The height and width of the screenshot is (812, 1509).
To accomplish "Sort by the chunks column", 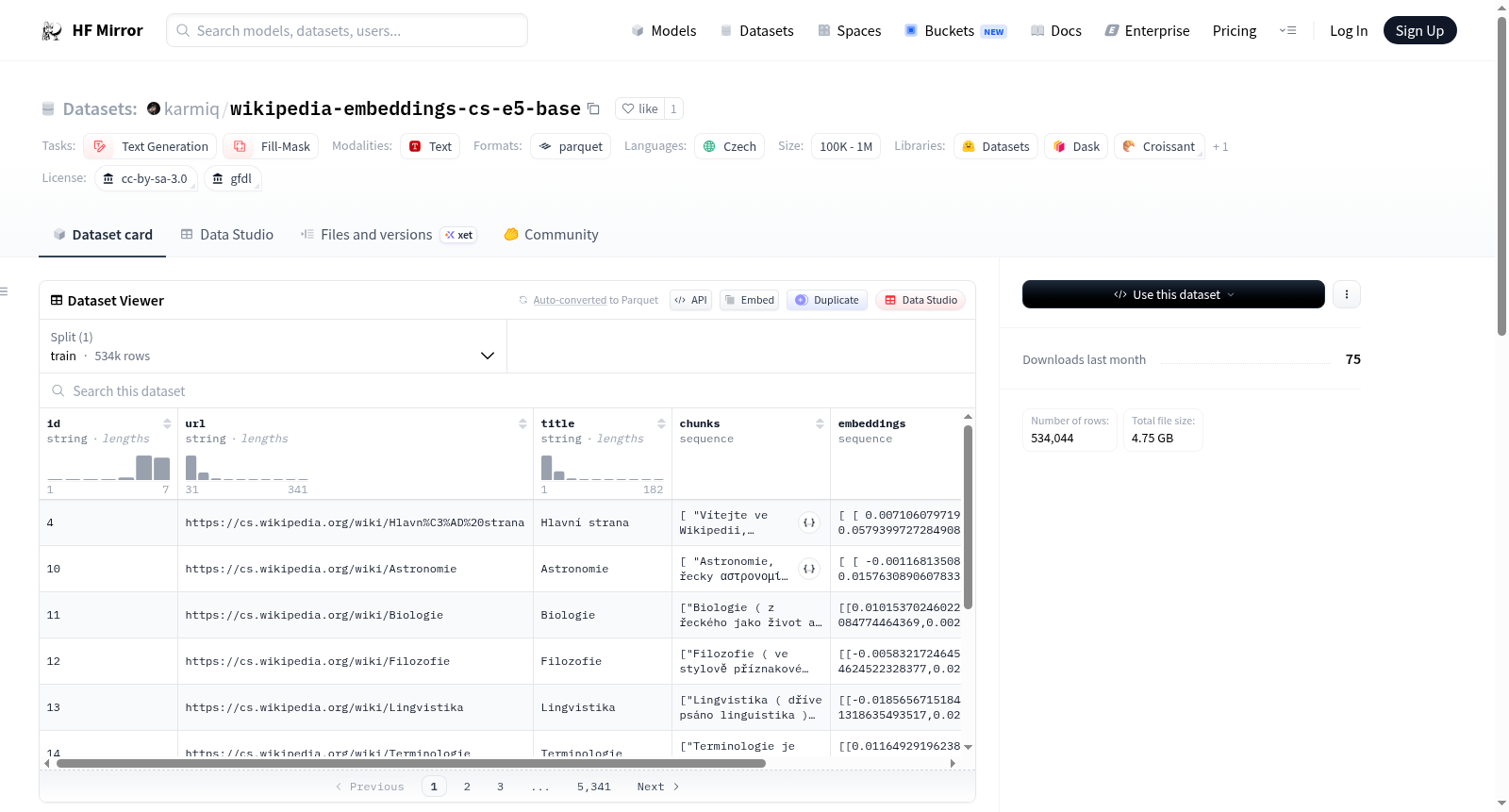I will coord(820,423).
